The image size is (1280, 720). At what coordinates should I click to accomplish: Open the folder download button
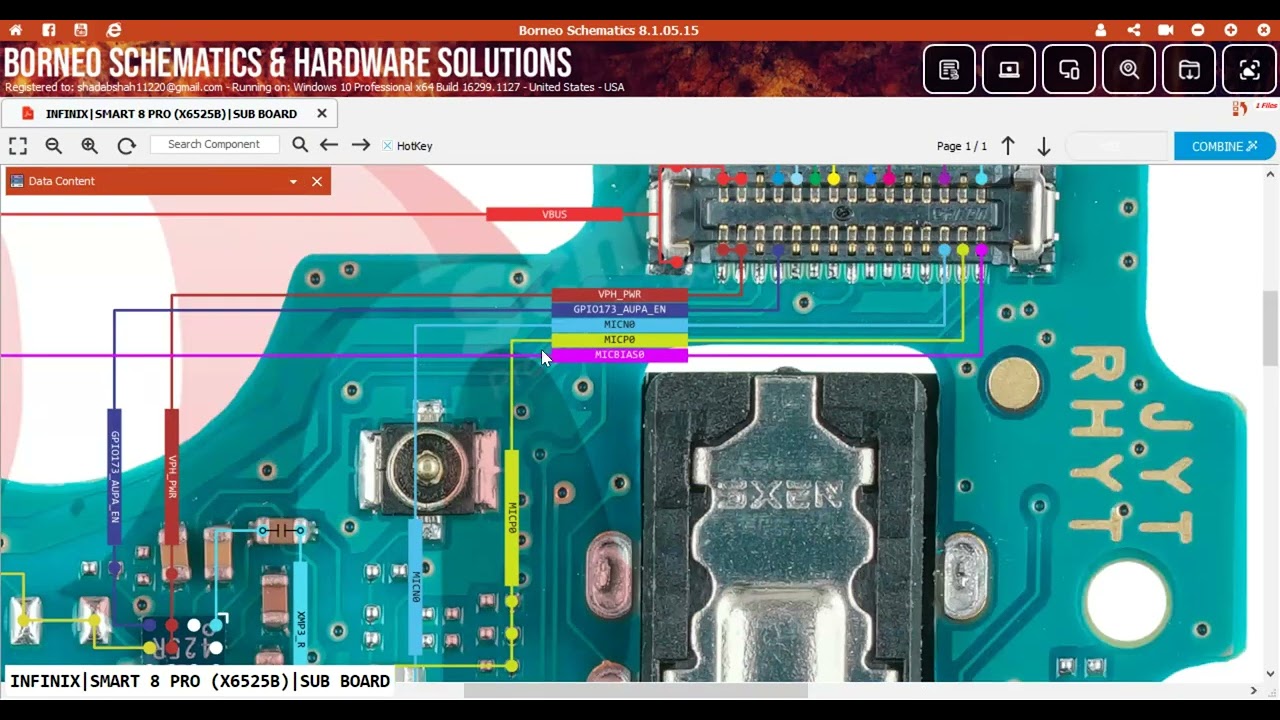click(1189, 69)
